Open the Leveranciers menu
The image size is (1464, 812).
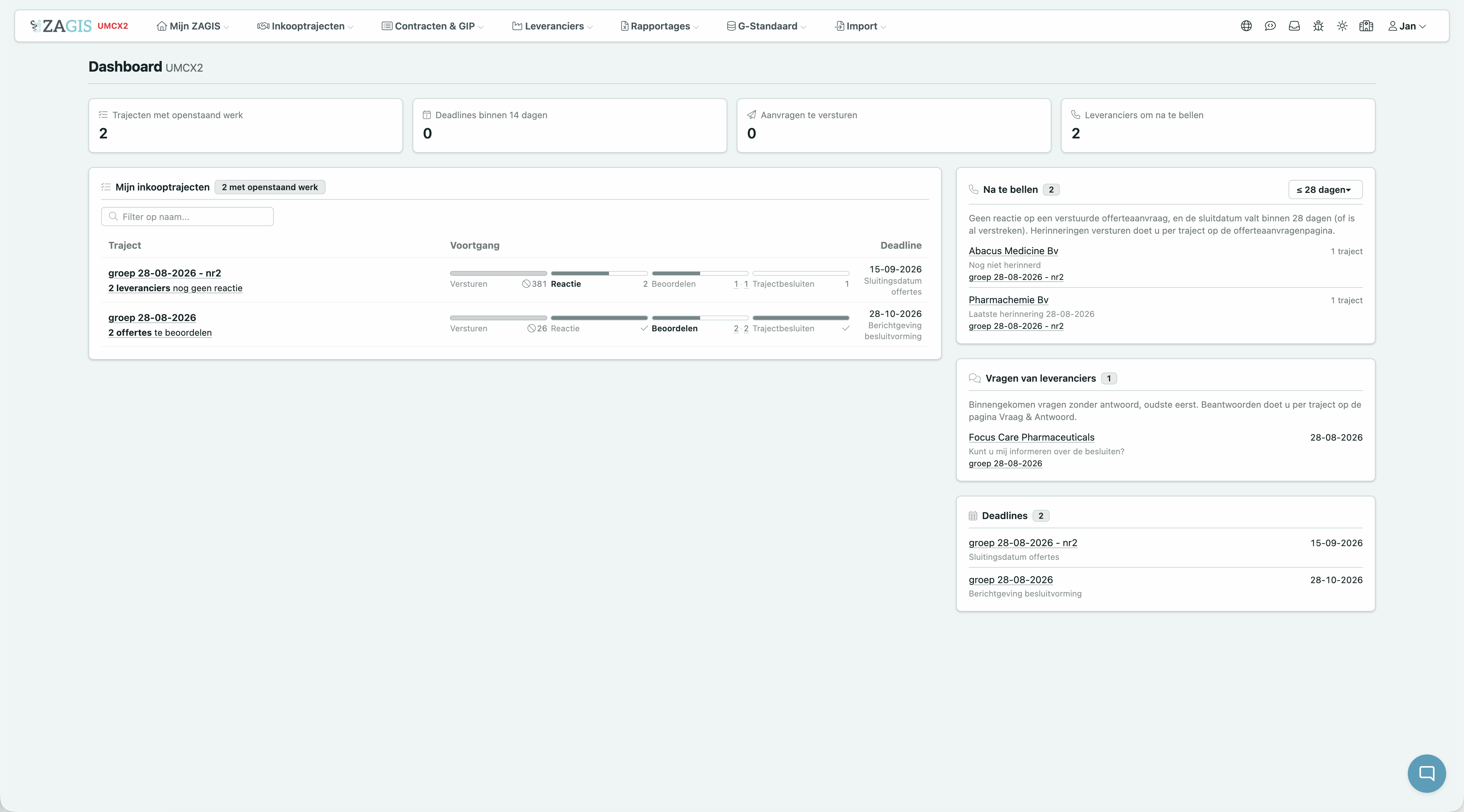coord(552,26)
